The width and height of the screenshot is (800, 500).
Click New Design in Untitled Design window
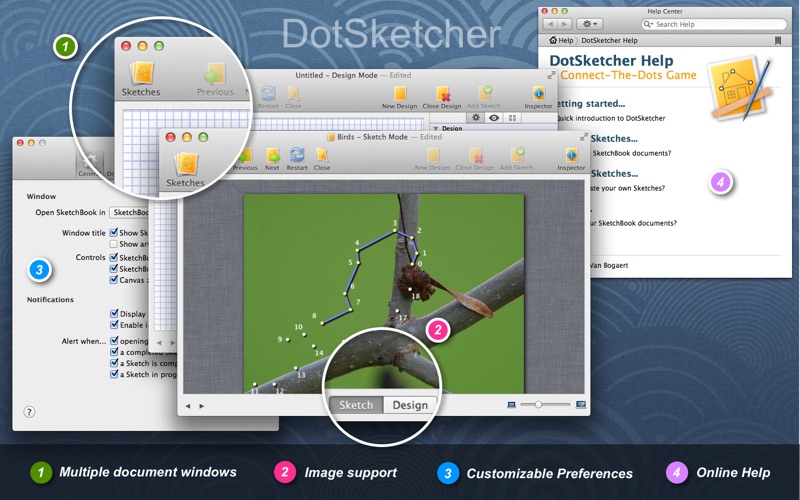[x=399, y=97]
